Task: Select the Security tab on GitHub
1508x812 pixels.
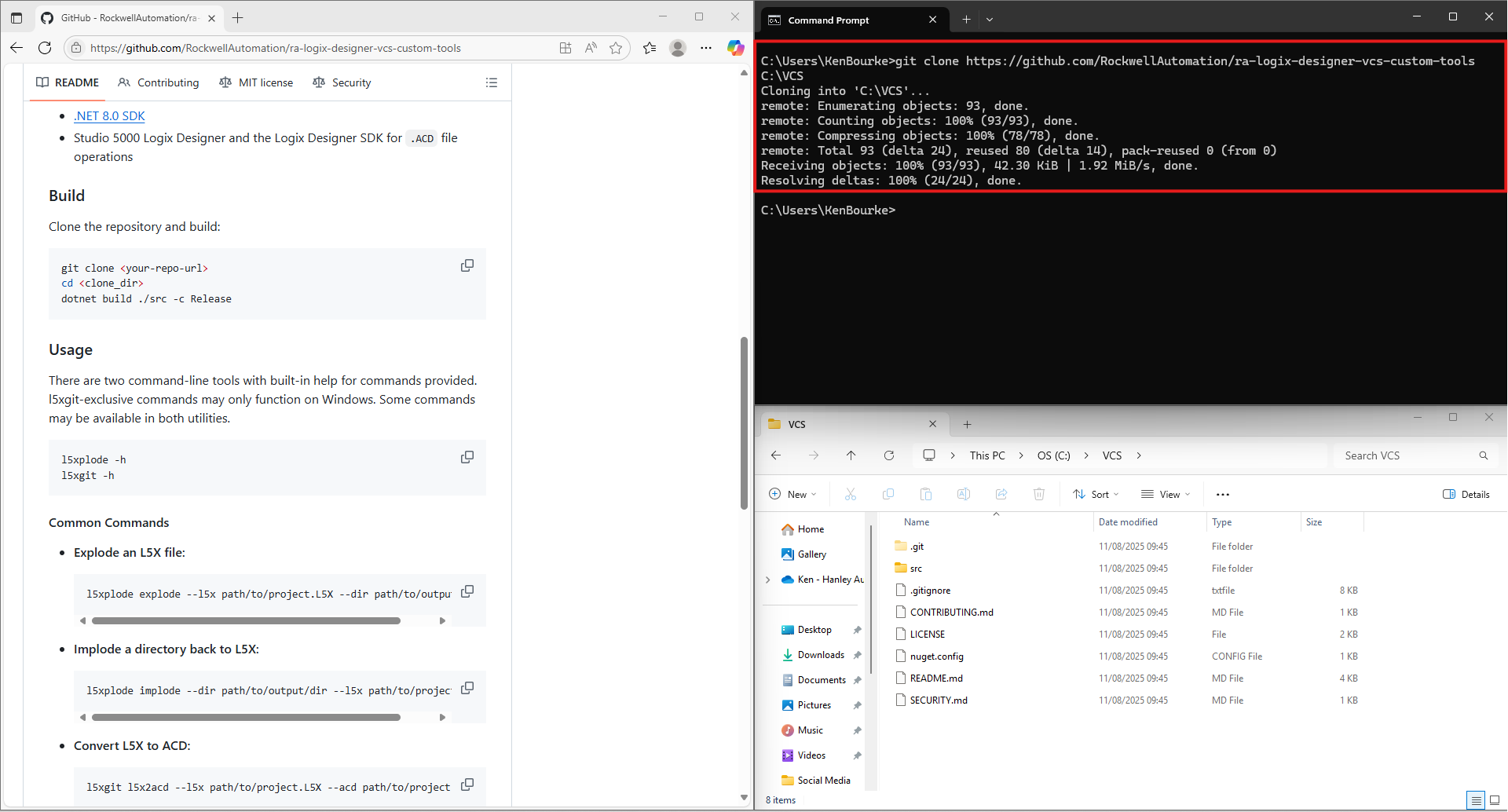Action: (342, 82)
